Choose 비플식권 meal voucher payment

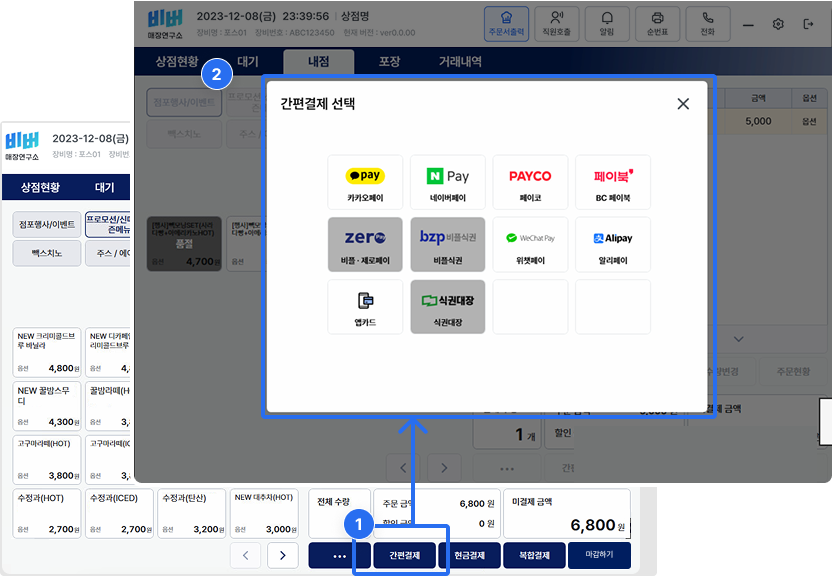447,244
